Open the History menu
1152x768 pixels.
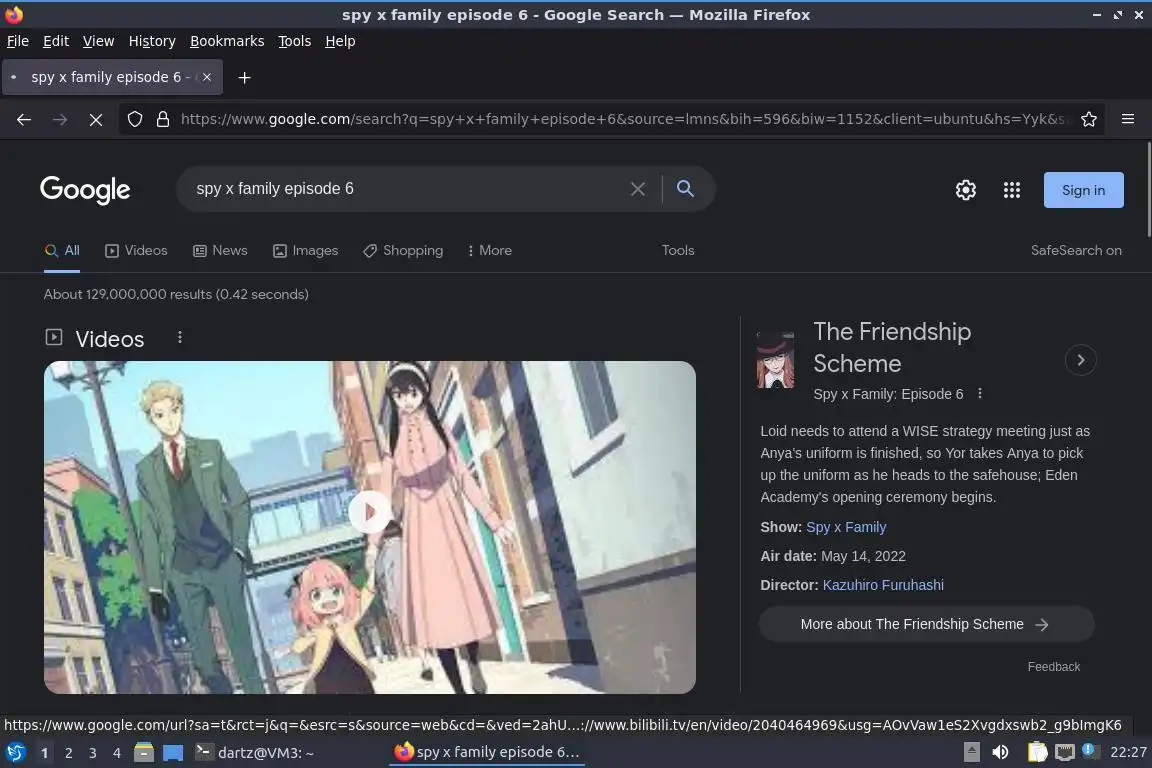click(152, 41)
